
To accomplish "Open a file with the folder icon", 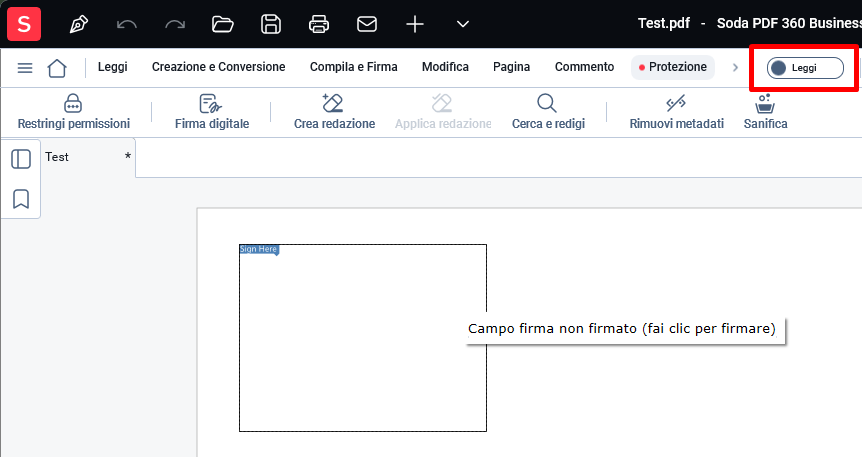I will pyautogui.click(x=223, y=24).
